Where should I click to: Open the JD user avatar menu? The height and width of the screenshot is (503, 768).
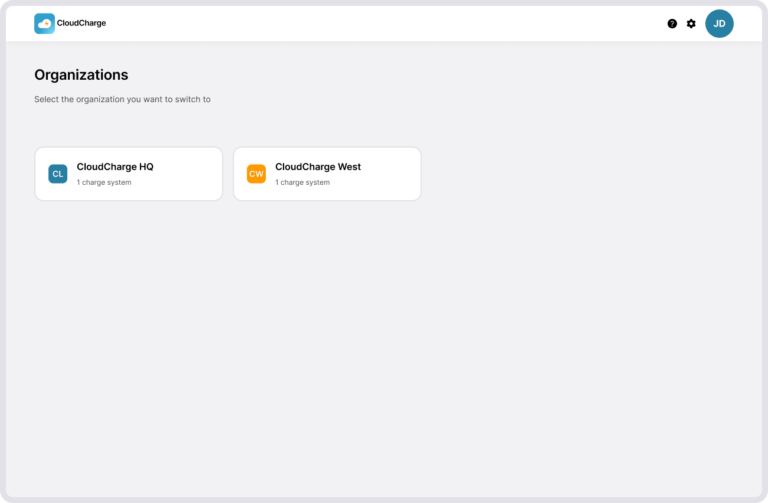(x=719, y=24)
